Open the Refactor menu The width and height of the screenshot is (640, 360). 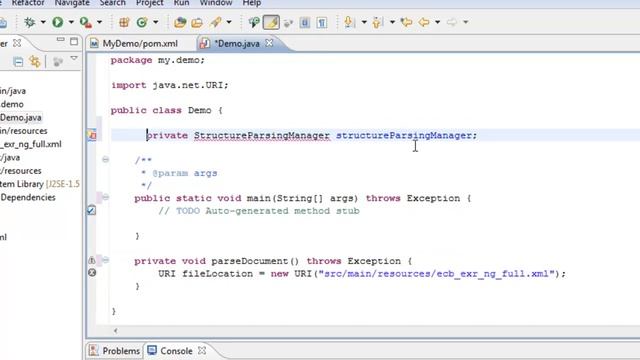click(28, 3)
